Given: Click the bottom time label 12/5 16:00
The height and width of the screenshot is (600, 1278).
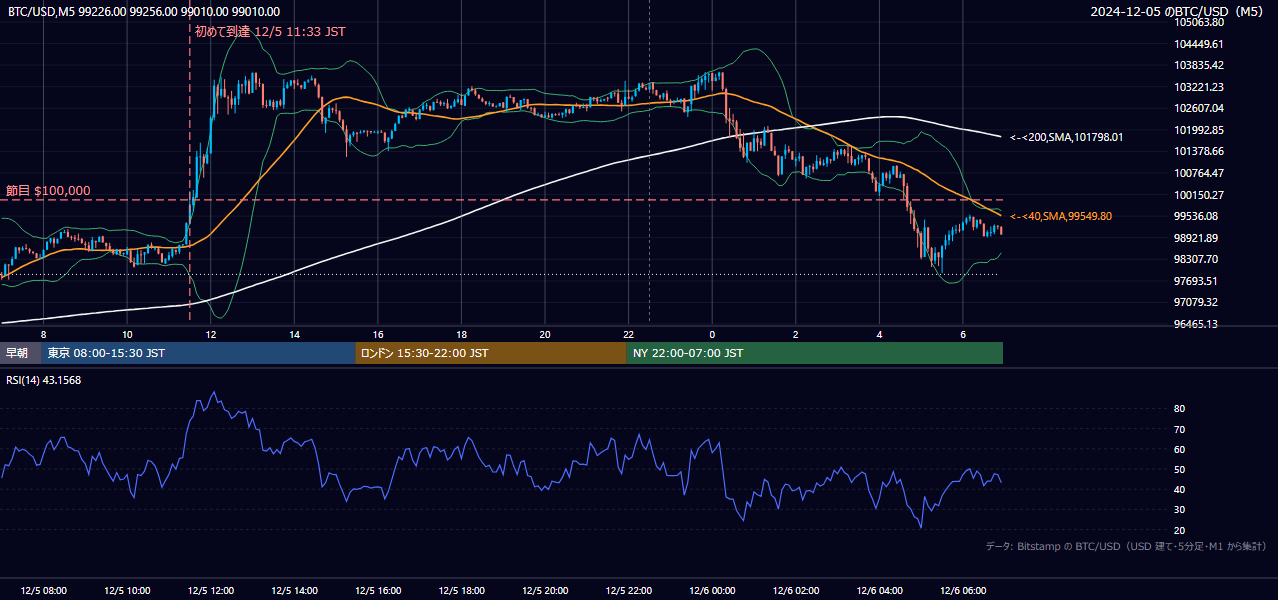Looking at the screenshot, I should point(378,591).
